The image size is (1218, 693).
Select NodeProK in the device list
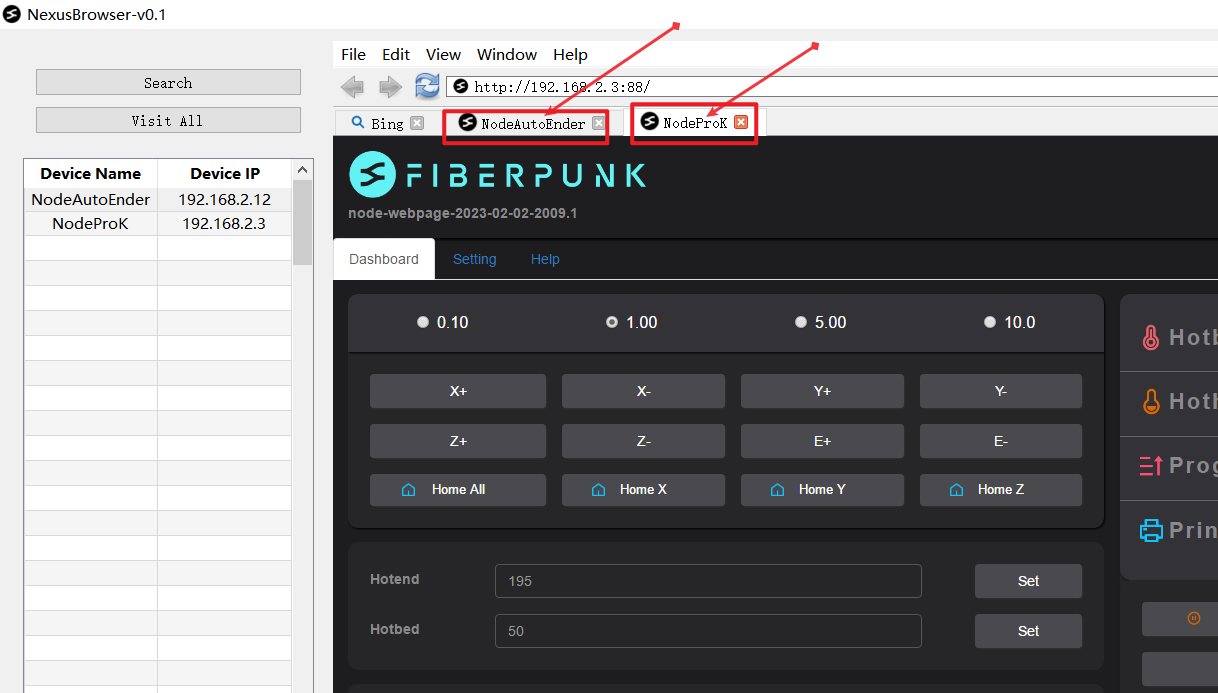pos(91,223)
